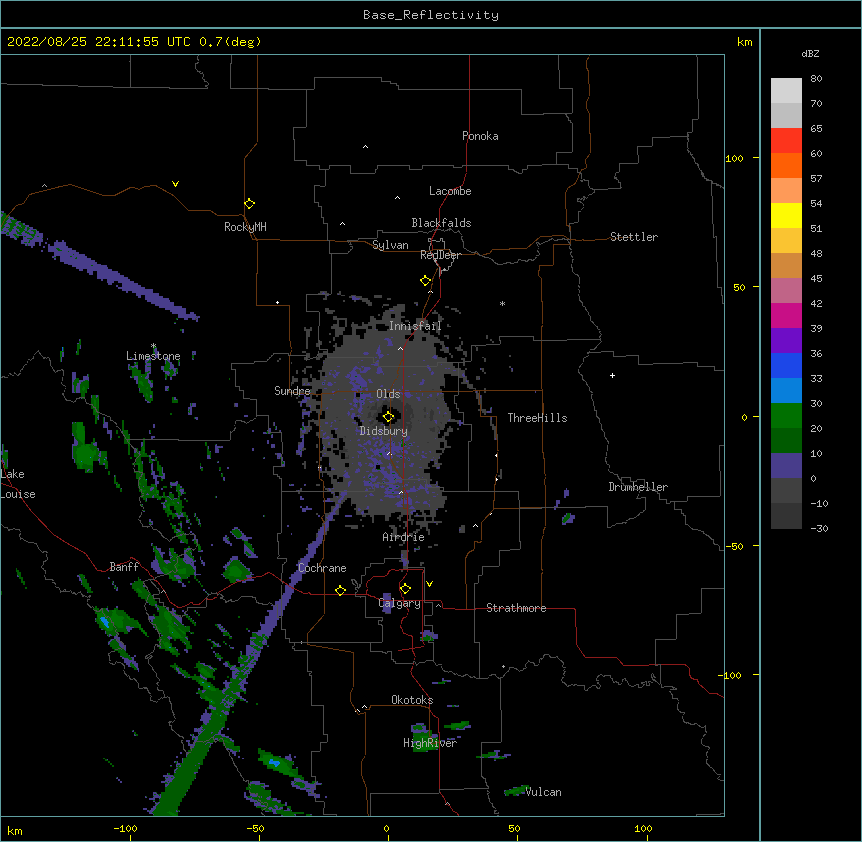Click the RedDeer city label

point(440,255)
